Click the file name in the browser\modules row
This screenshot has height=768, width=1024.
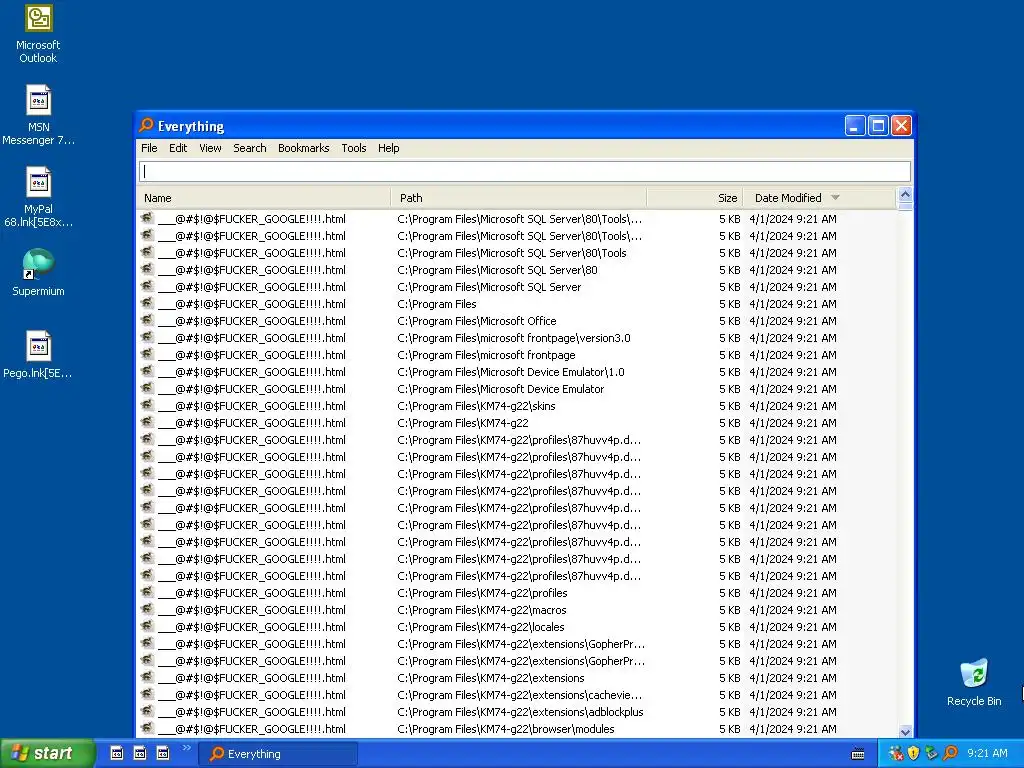pyautogui.click(x=252, y=729)
